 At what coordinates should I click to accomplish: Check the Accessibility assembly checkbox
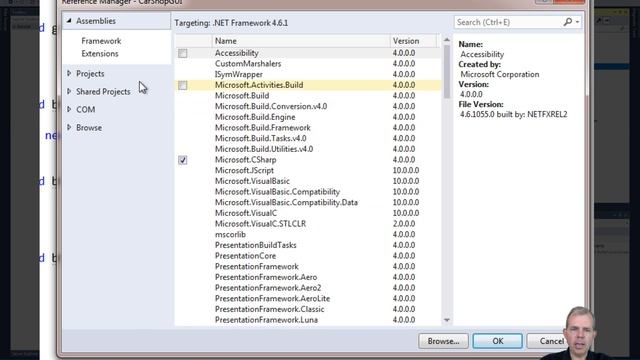[182, 53]
